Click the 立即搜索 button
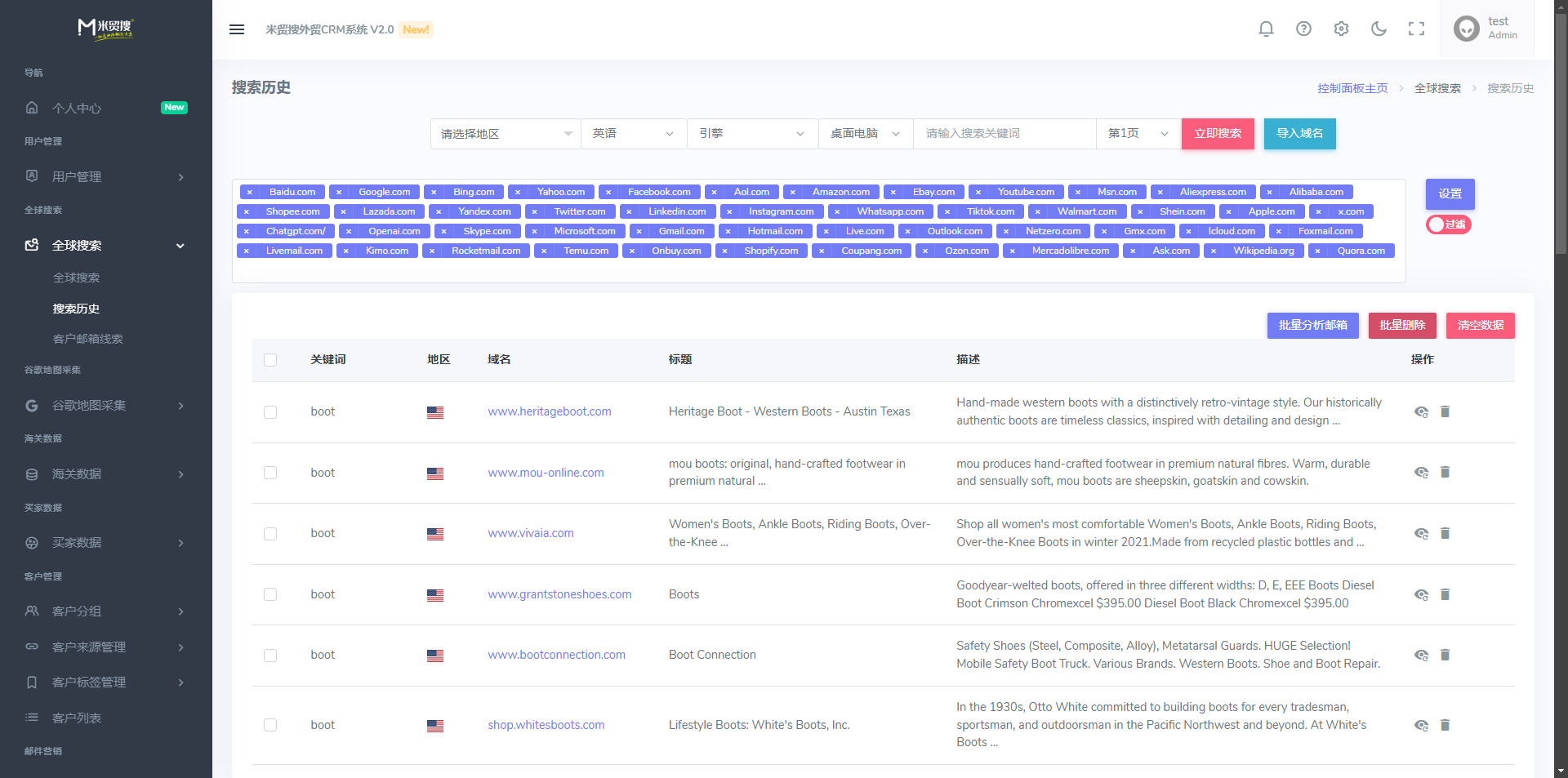1568x778 pixels. (x=1218, y=134)
